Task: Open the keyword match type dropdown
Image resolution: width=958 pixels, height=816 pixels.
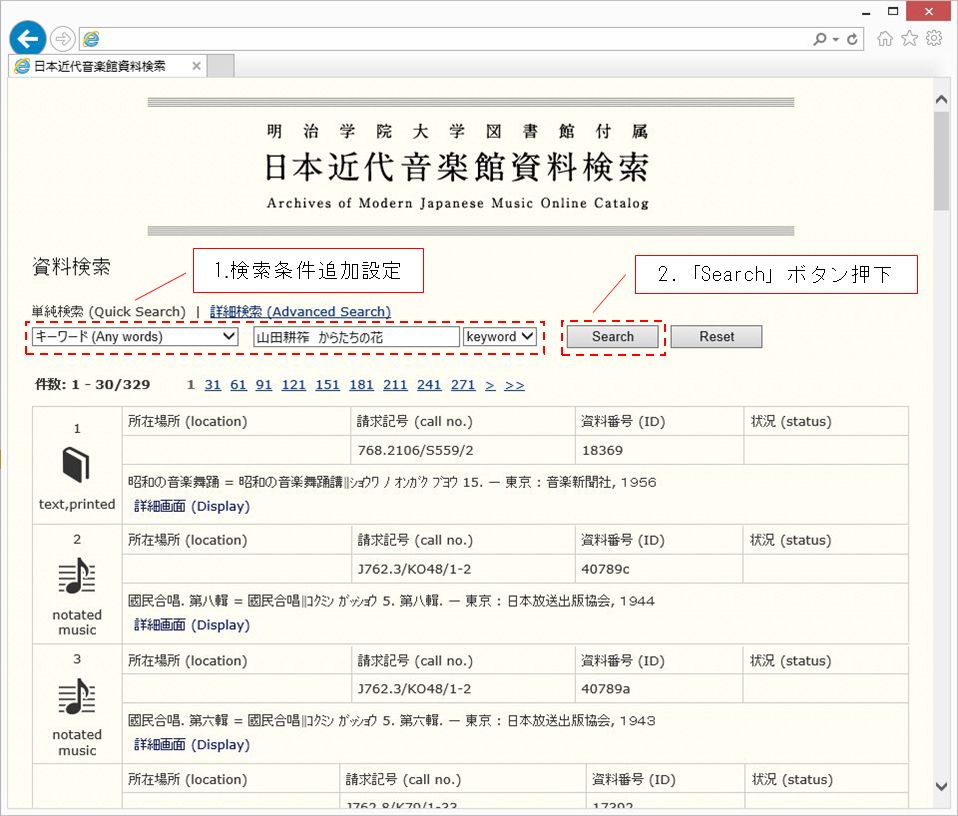Action: pos(500,337)
